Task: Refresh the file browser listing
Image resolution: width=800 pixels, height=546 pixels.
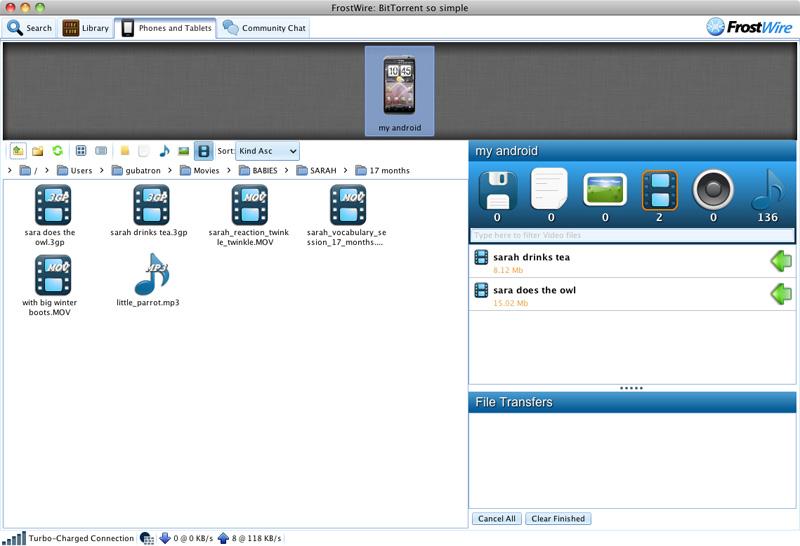Action: click(58, 151)
